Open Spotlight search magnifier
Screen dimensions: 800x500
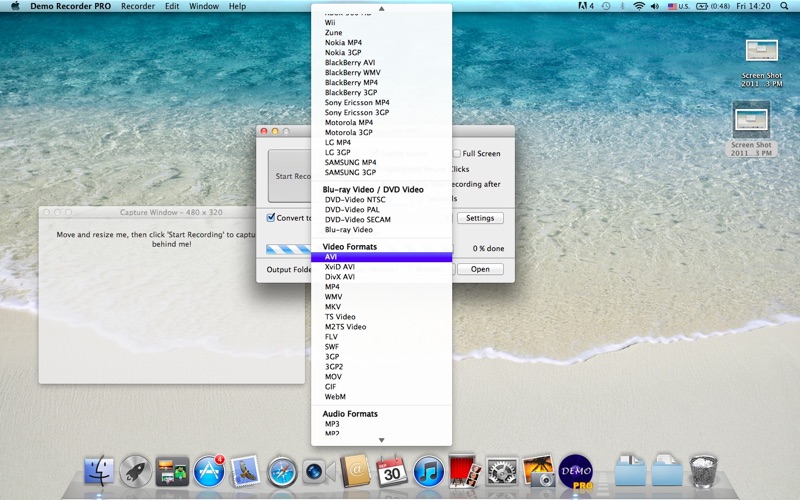coord(784,6)
